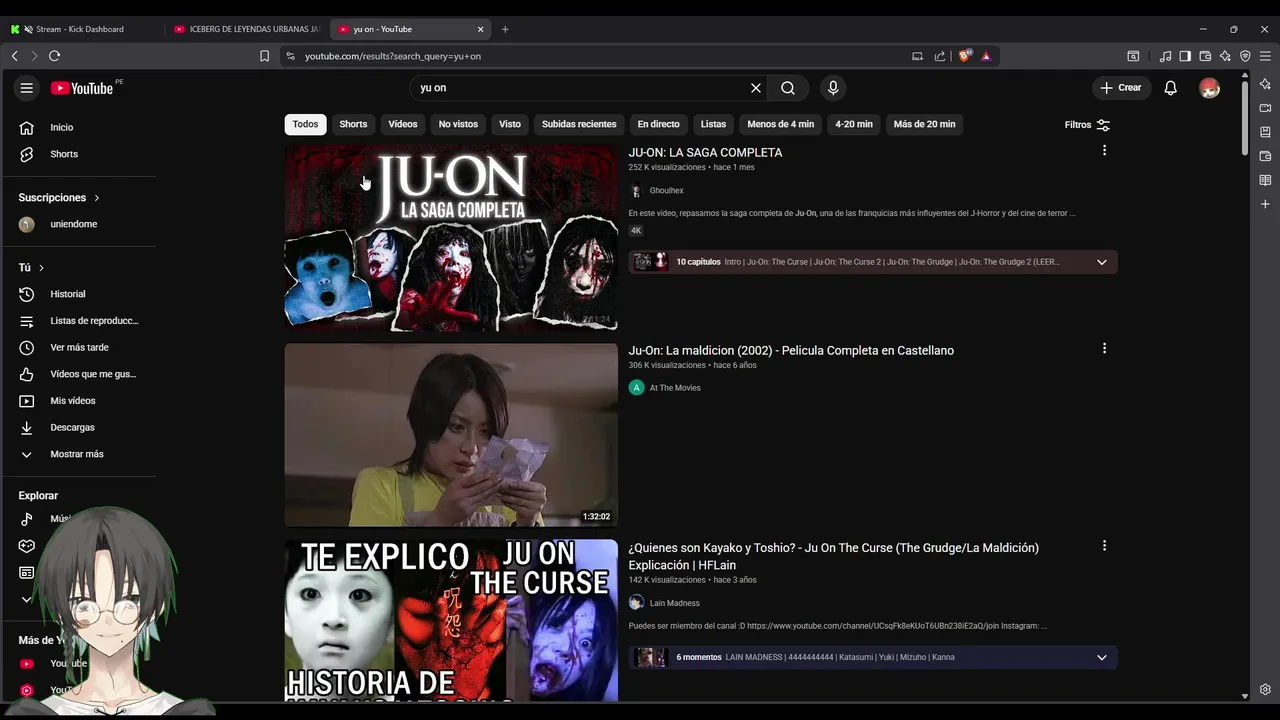
Task: Open Listas de reproducción in sidebar
Action: 80,321
